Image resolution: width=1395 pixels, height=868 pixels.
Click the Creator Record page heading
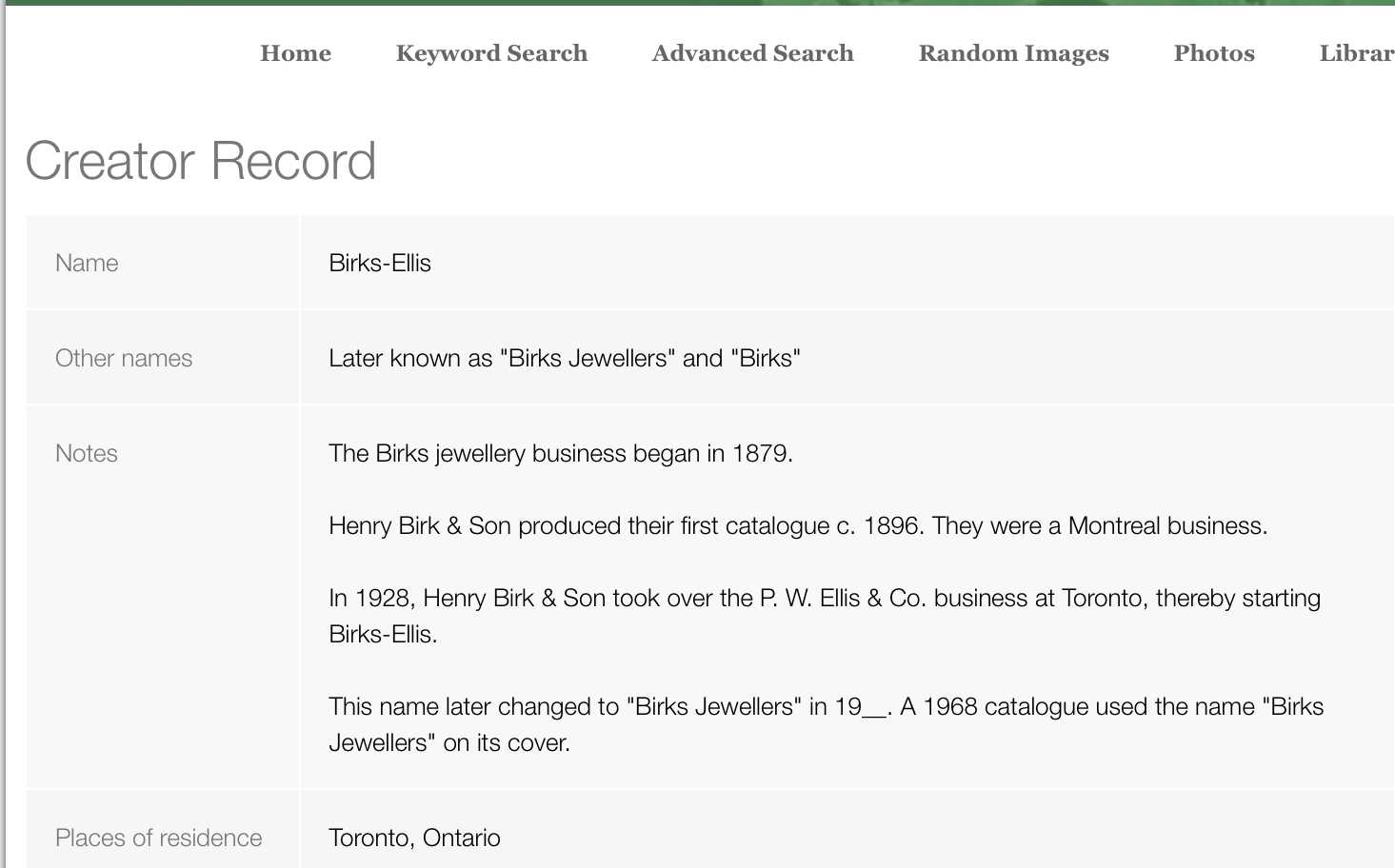(x=201, y=160)
